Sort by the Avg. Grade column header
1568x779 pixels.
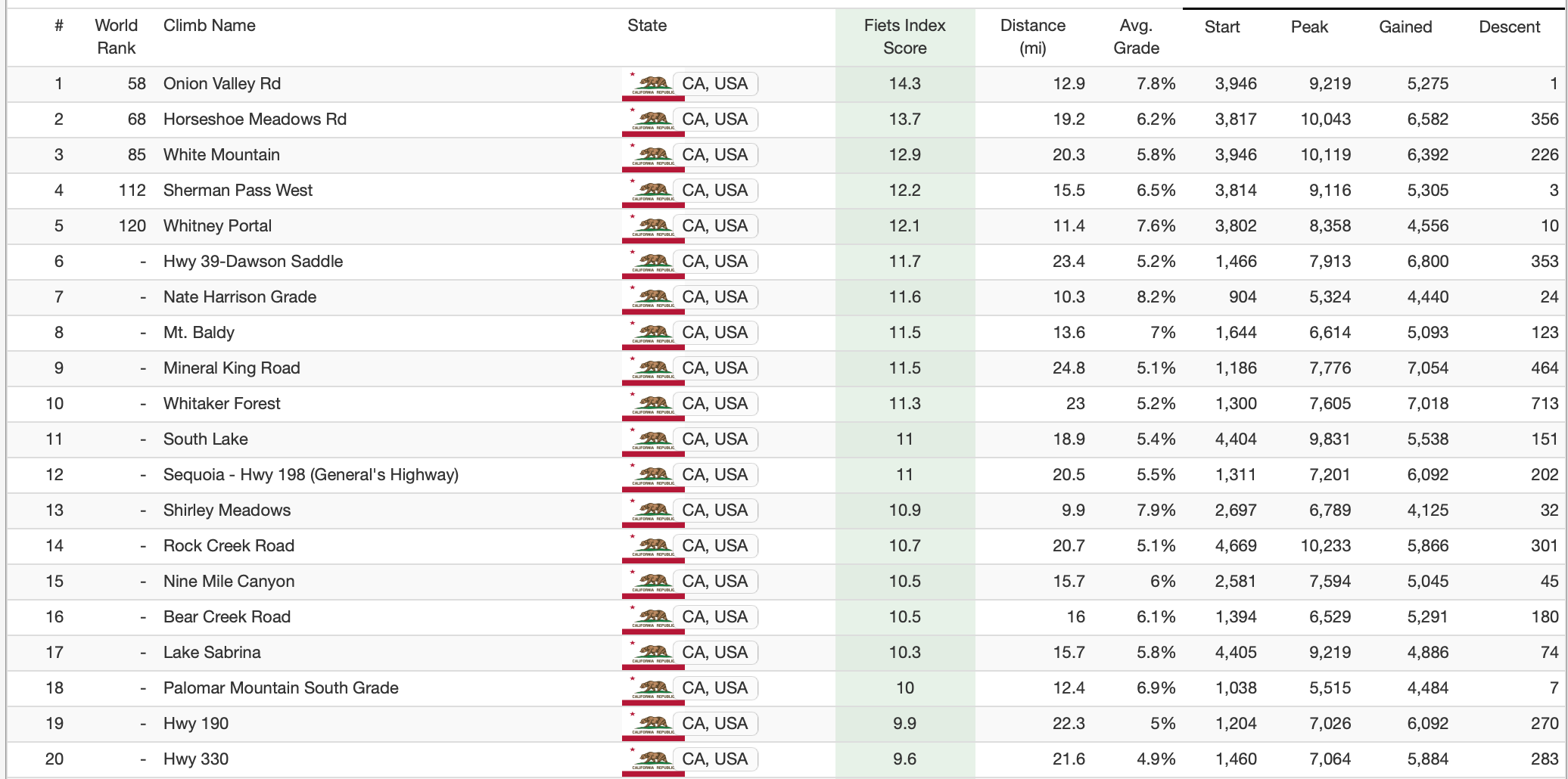coord(1136,36)
